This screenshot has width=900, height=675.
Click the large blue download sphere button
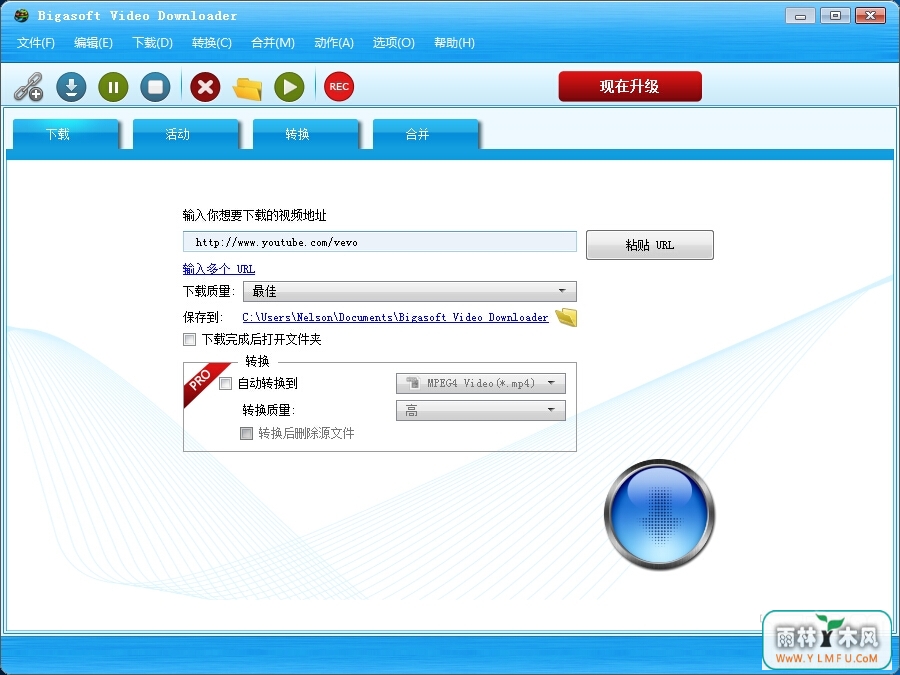(660, 514)
